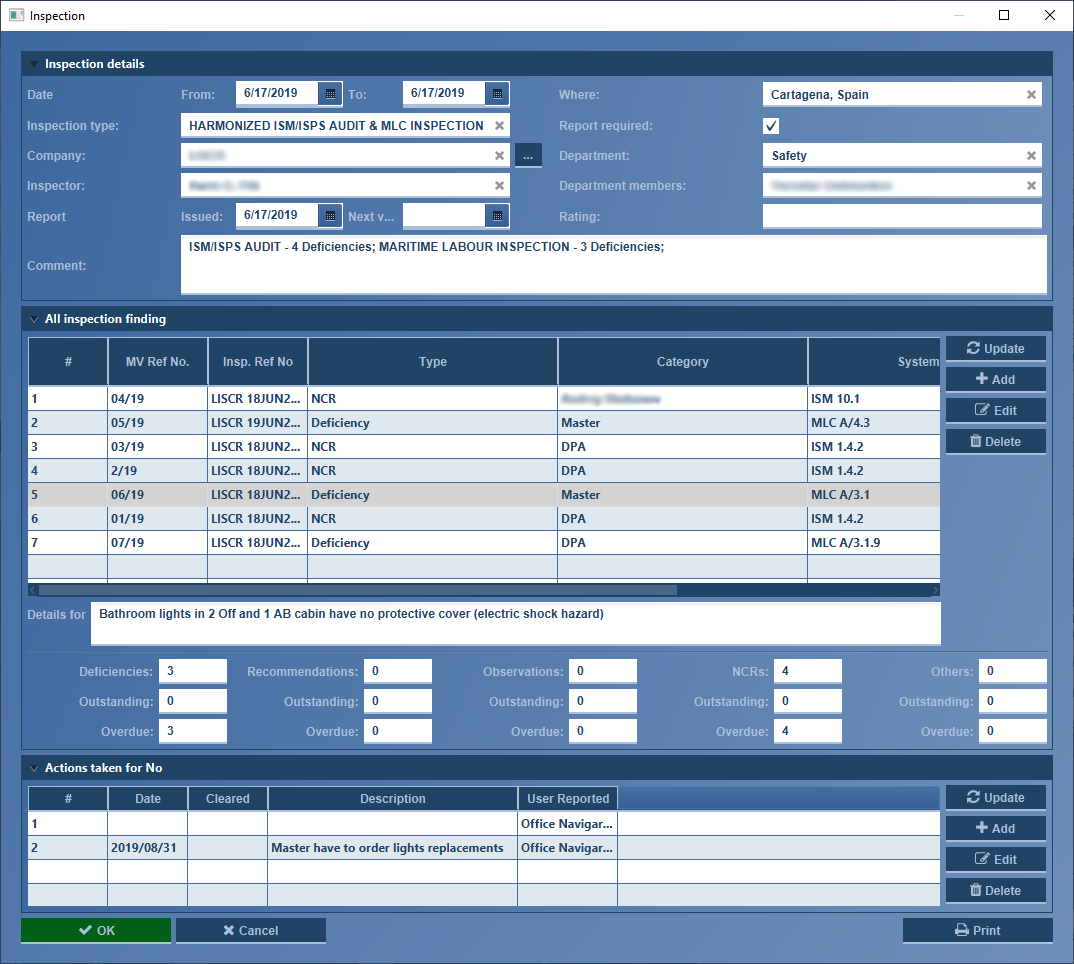Collapse the Inspection details section

pyautogui.click(x=33, y=63)
